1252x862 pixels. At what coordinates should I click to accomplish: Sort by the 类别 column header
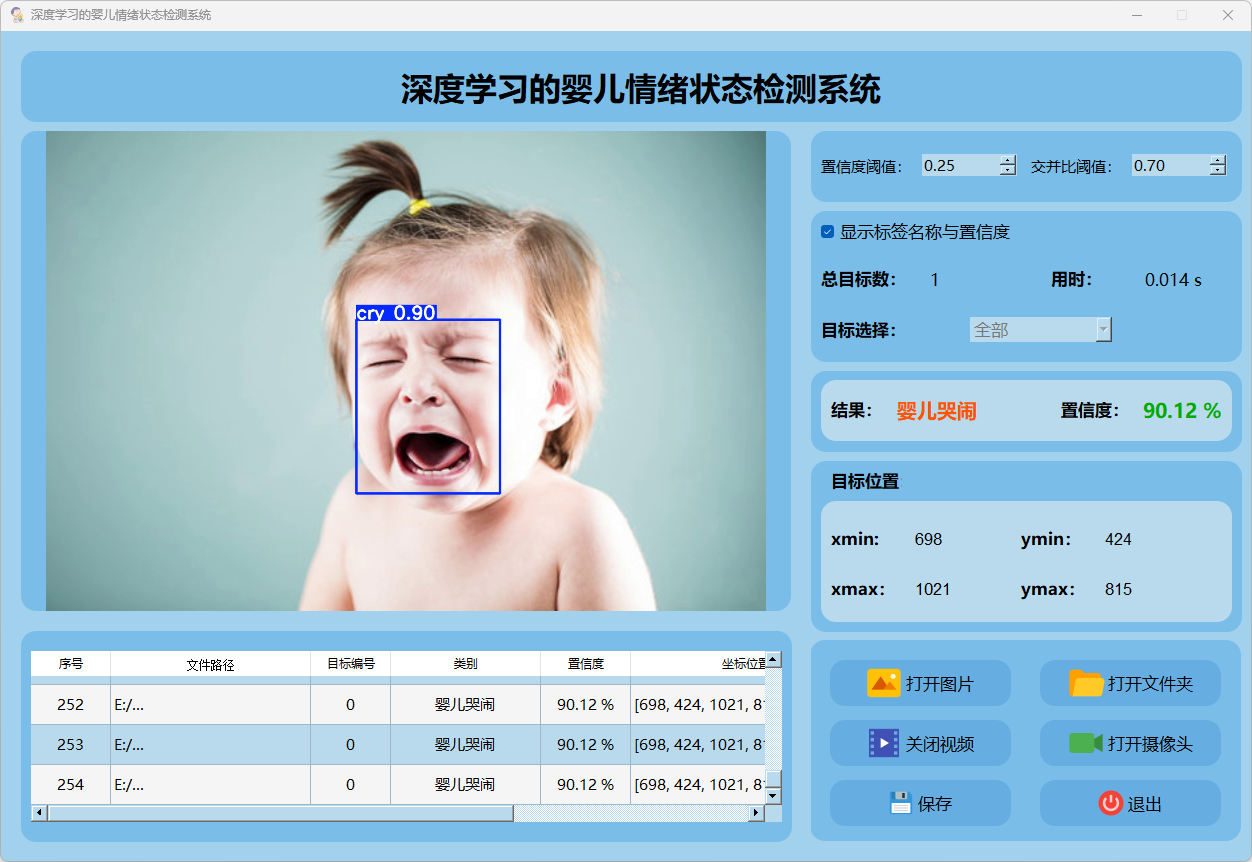point(465,664)
